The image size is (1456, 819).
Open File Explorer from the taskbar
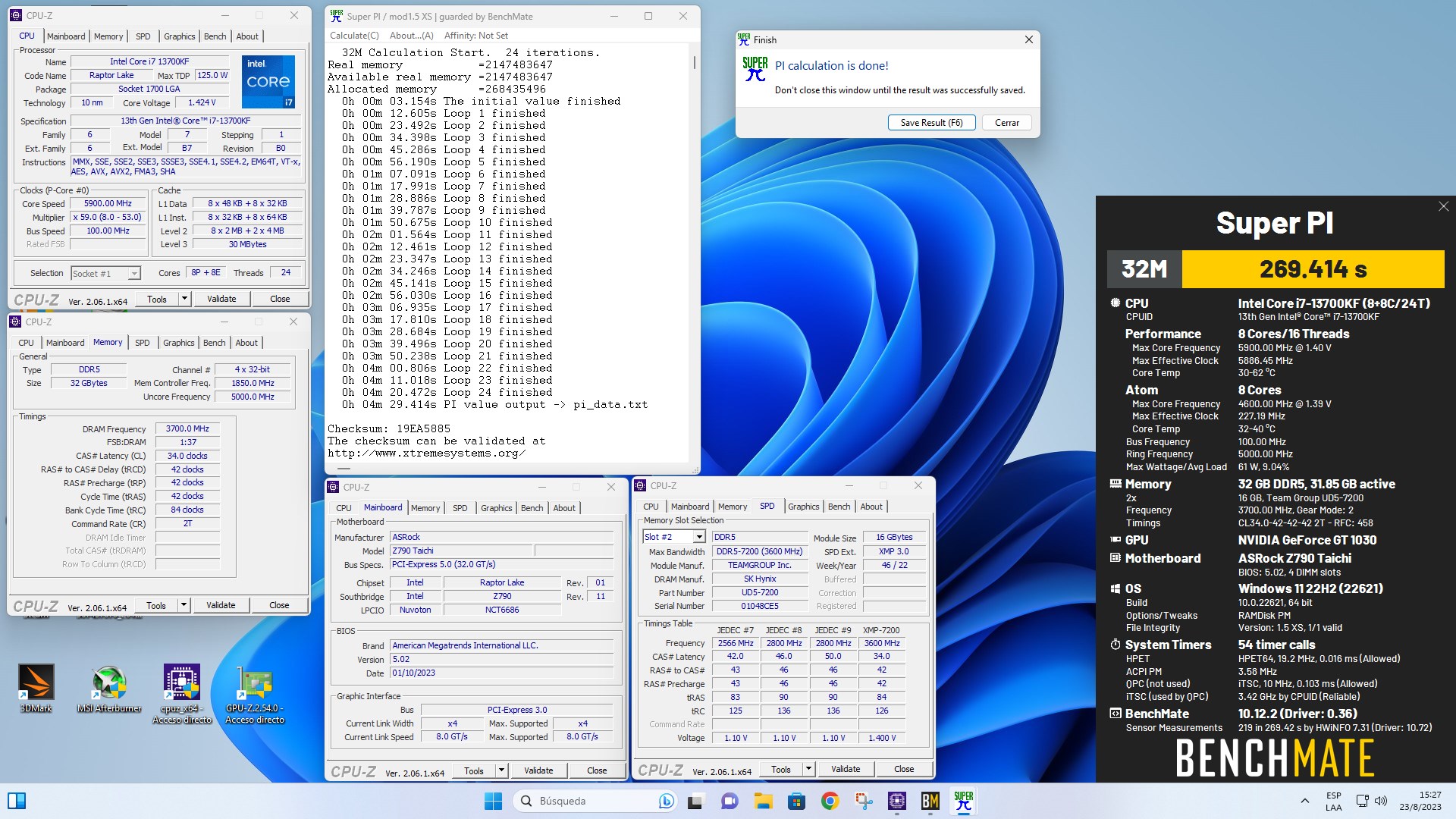(763, 801)
